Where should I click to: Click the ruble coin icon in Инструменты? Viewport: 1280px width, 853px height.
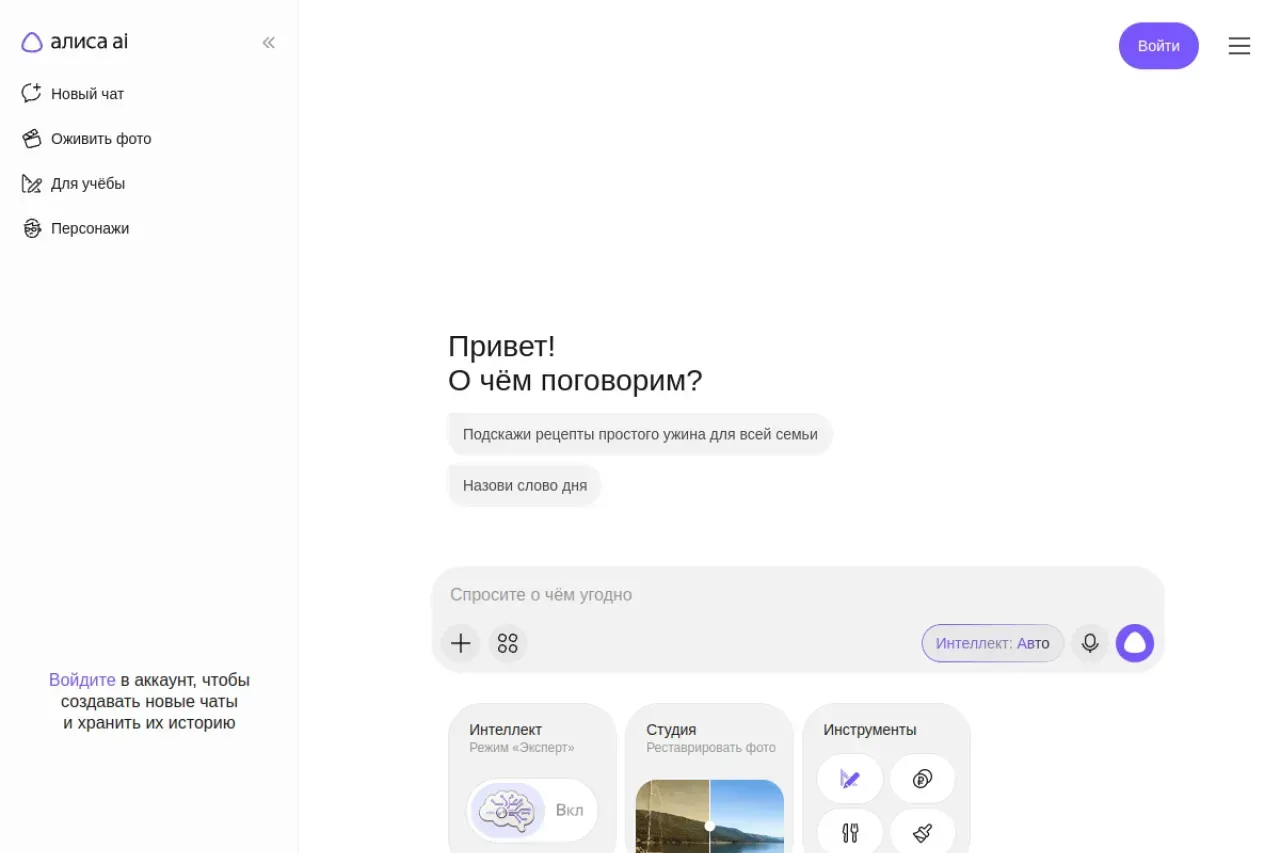point(922,779)
